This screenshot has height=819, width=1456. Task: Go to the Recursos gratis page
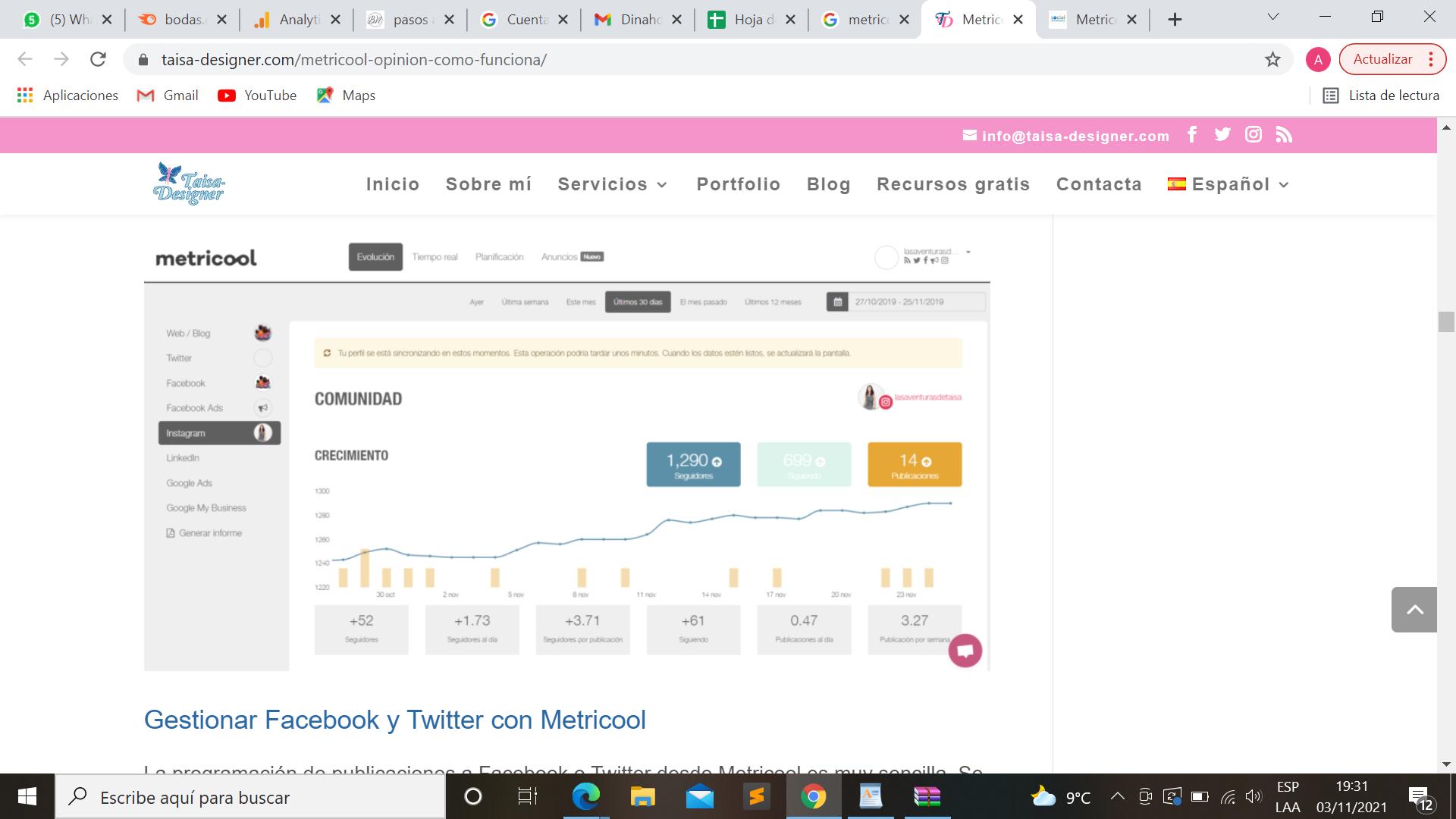coord(953,184)
